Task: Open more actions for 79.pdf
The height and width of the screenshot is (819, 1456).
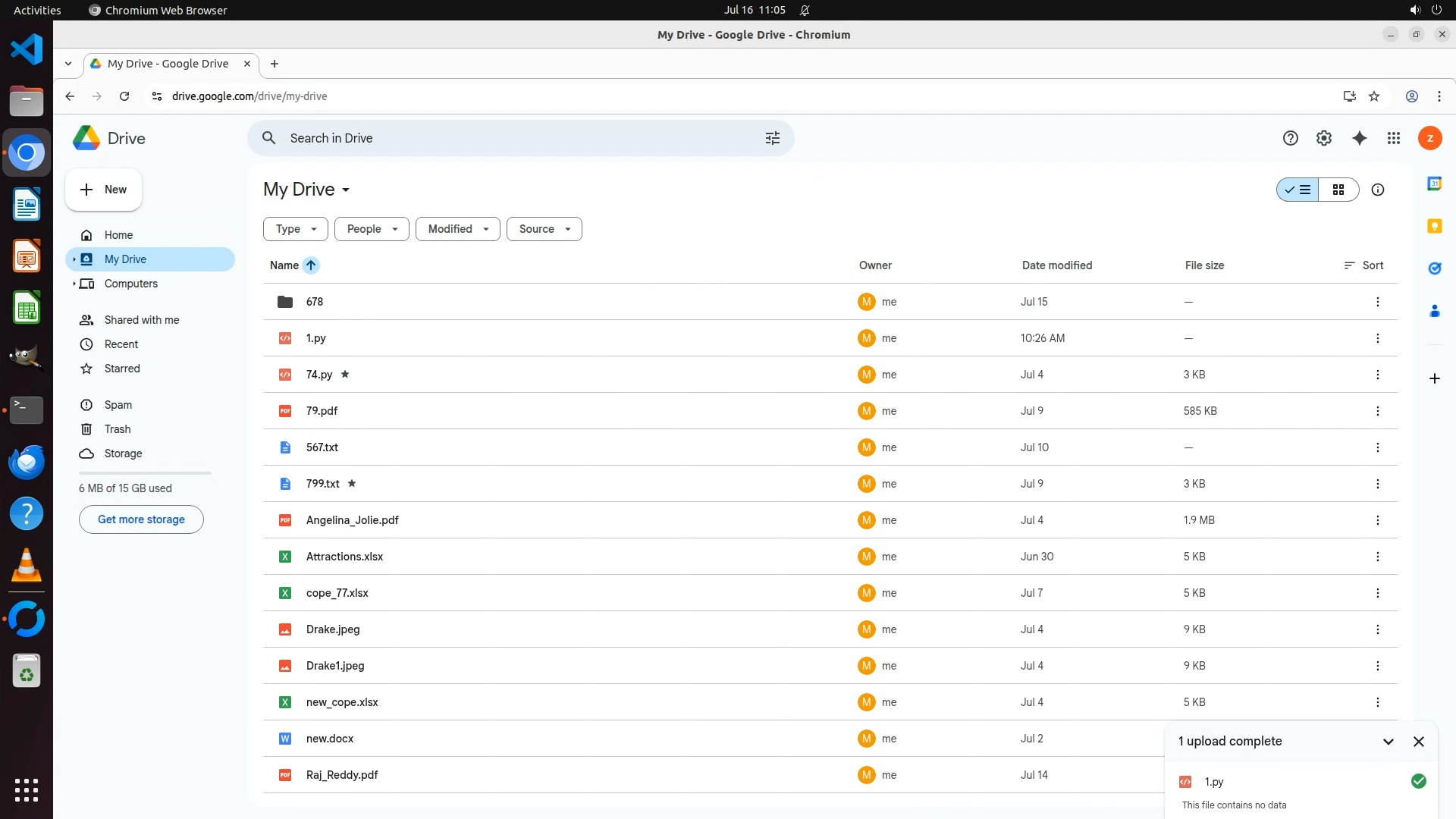Action: click(x=1377, y=411)
